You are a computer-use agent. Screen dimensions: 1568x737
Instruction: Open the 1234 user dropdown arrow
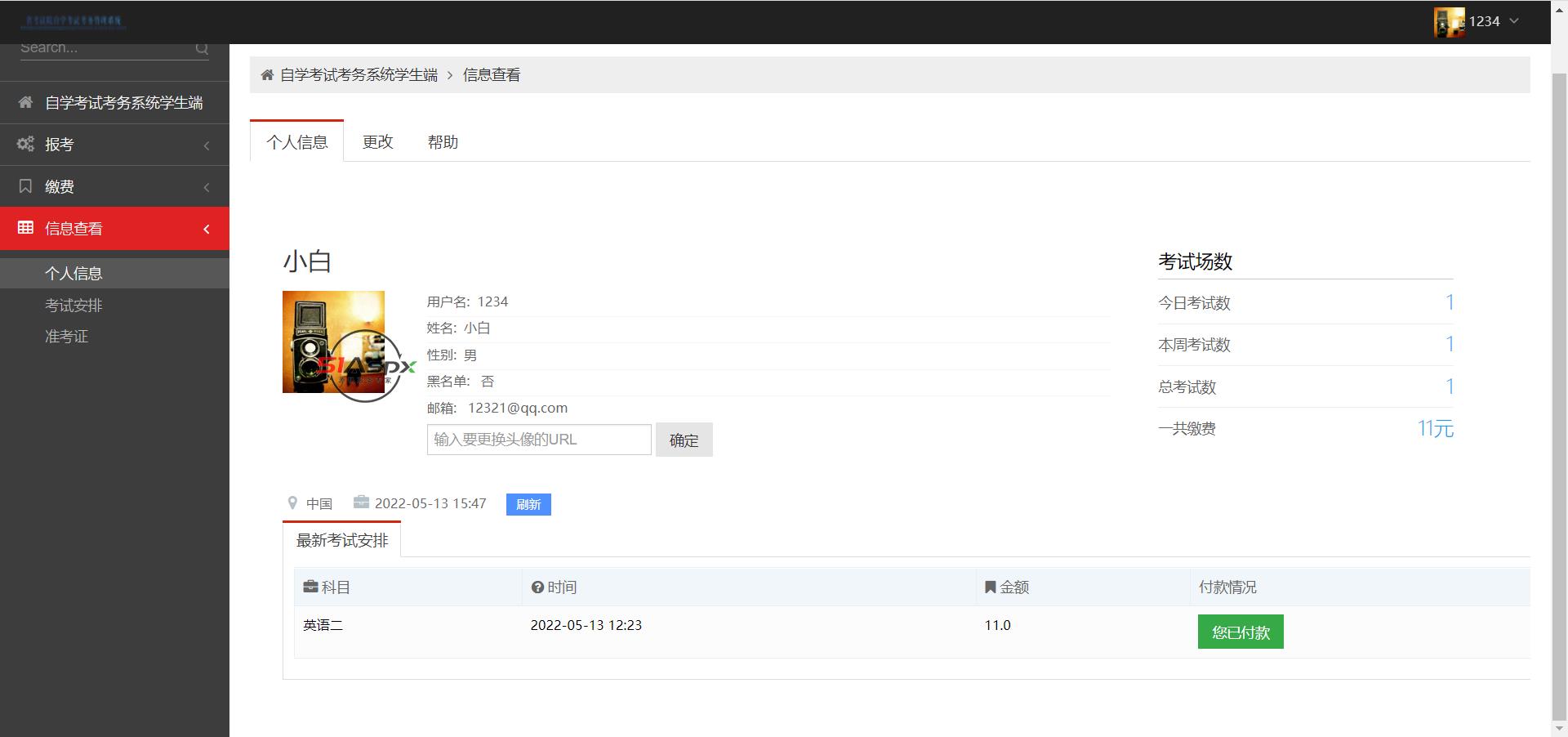coord(1514,21)
